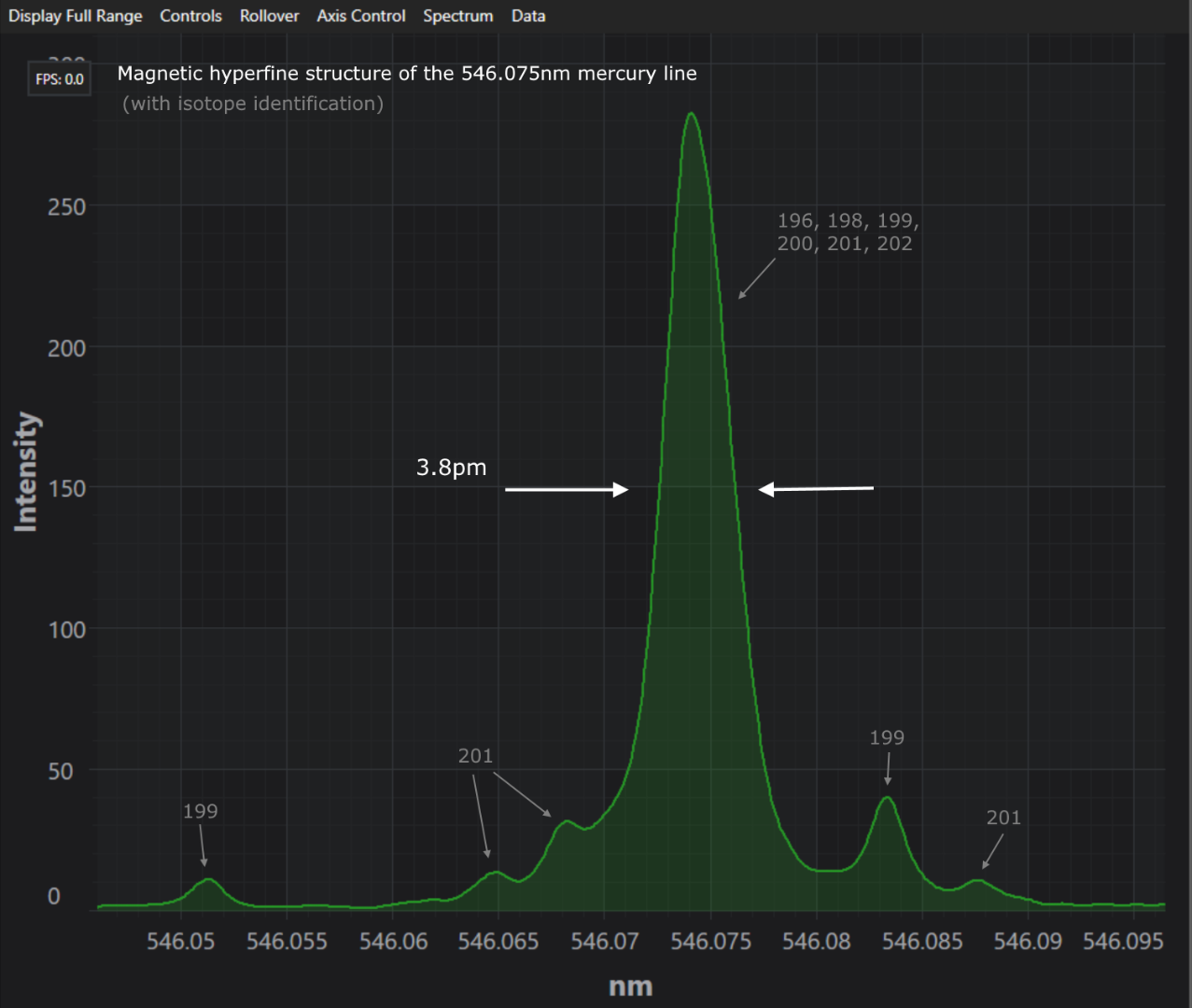The image size is (1192, 1008).
Task: Click the 199 label above the leftmost peak
Action: [200, 811]
